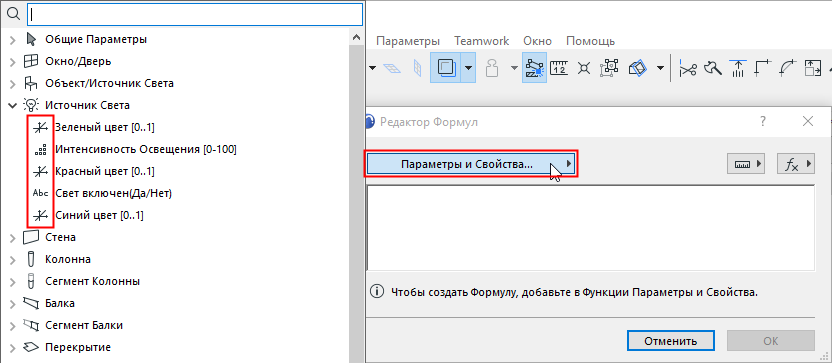Click the Параметры и Свойства button
Image resolution: width=832 pixels, height=363 pixels.
pos(471,164)
